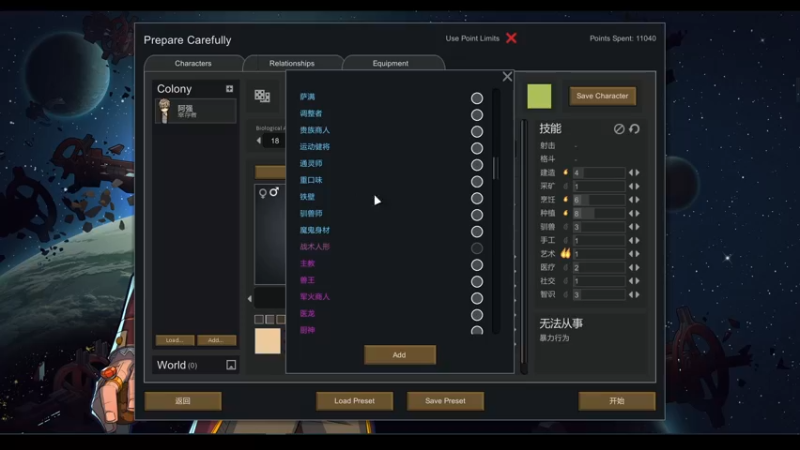Toggle passion flame for 烹饪 skill
Screen dimensions: 800x450
(565, 199)
